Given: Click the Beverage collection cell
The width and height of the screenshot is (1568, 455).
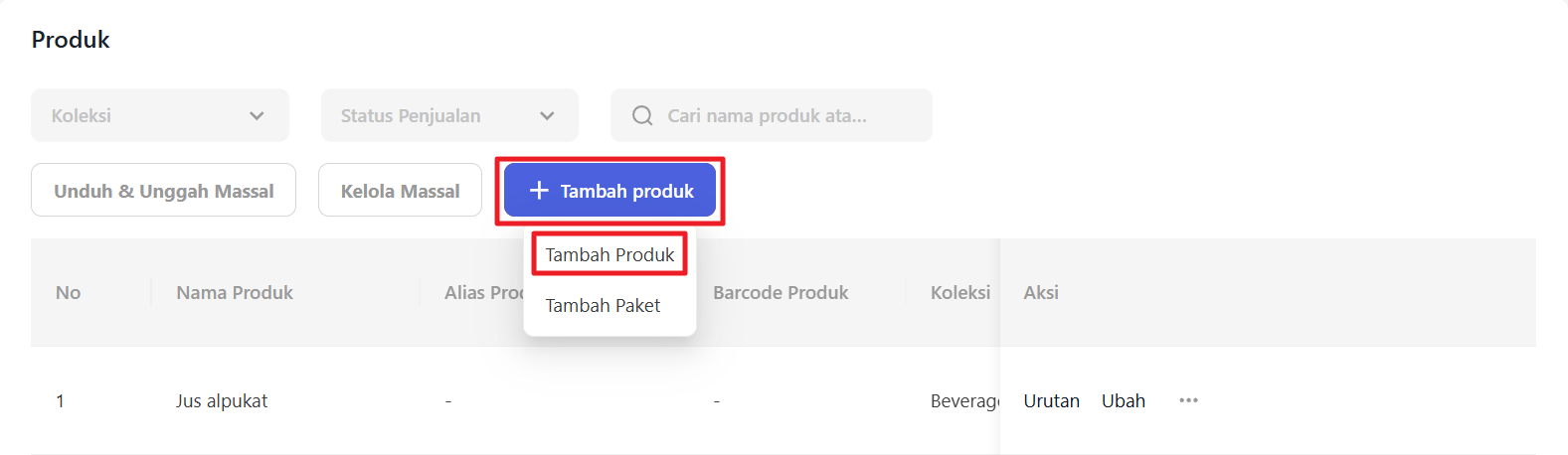Looking at the screenshot, I should 963,401.
